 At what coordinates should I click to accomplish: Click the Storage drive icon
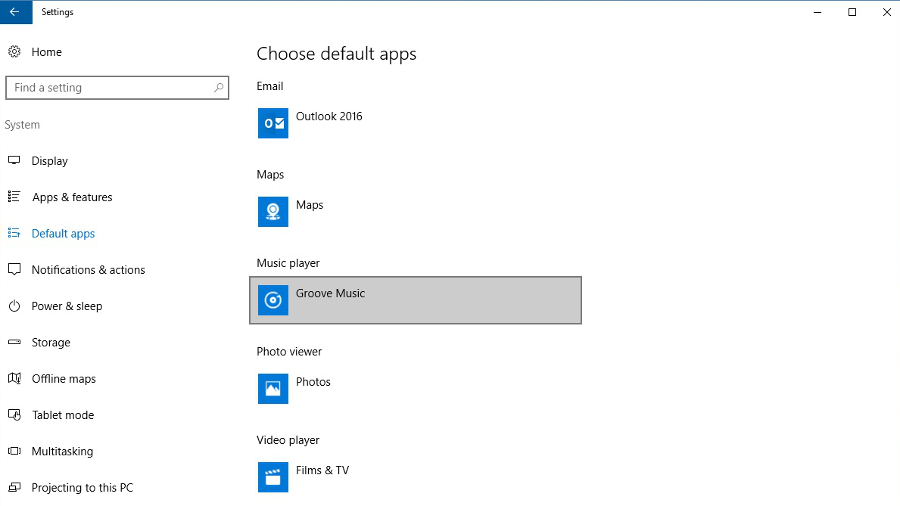coord(14,342)
